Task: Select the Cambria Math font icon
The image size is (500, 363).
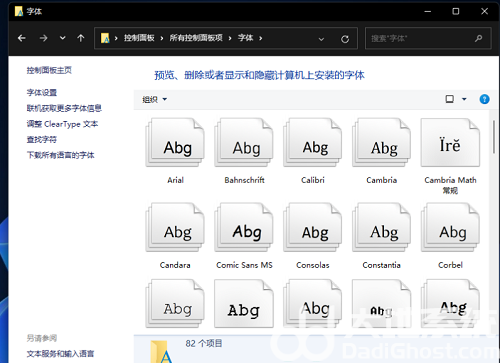Action: point(450,143)
